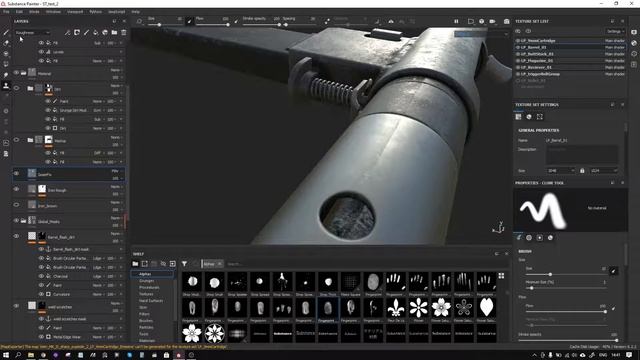This screenshot has height=360, width=640.
Task: Open the Python menu
Action: pos(96,12)
